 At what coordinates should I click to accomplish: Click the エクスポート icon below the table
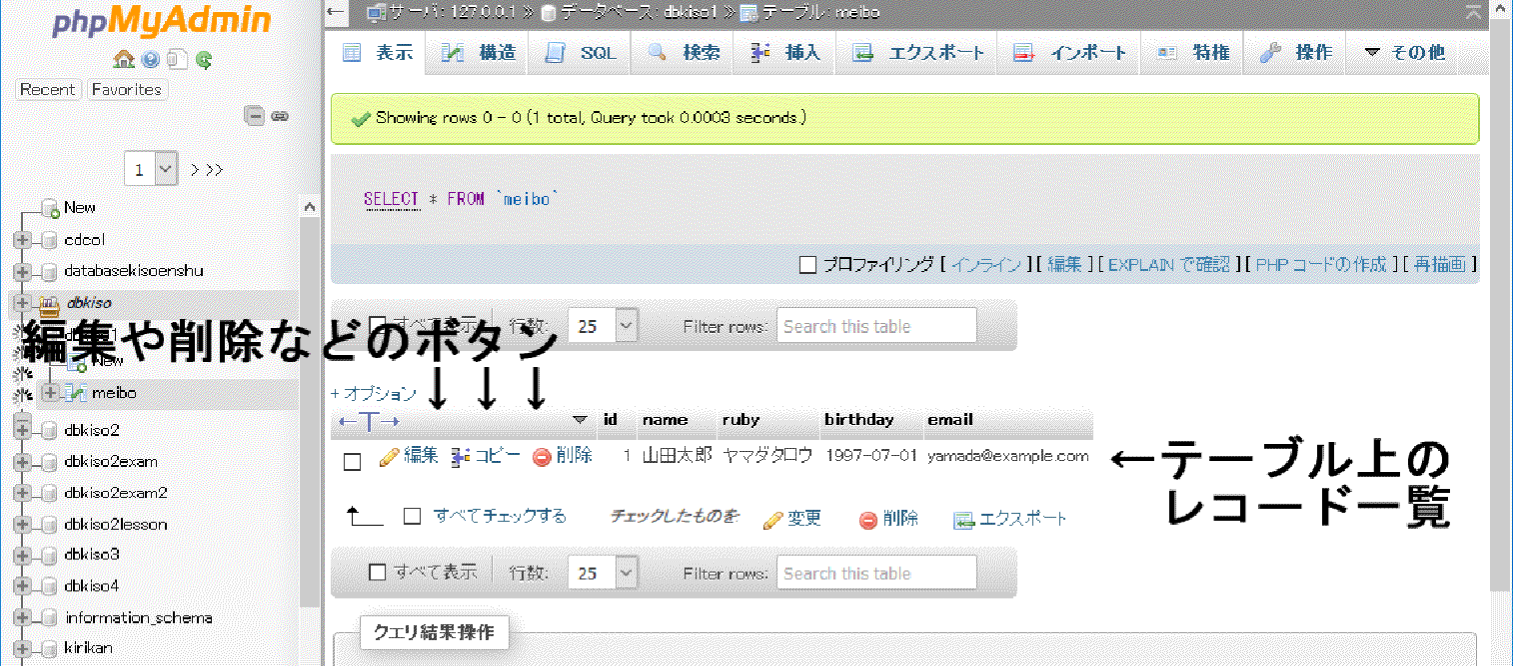[x=963, y=520]
